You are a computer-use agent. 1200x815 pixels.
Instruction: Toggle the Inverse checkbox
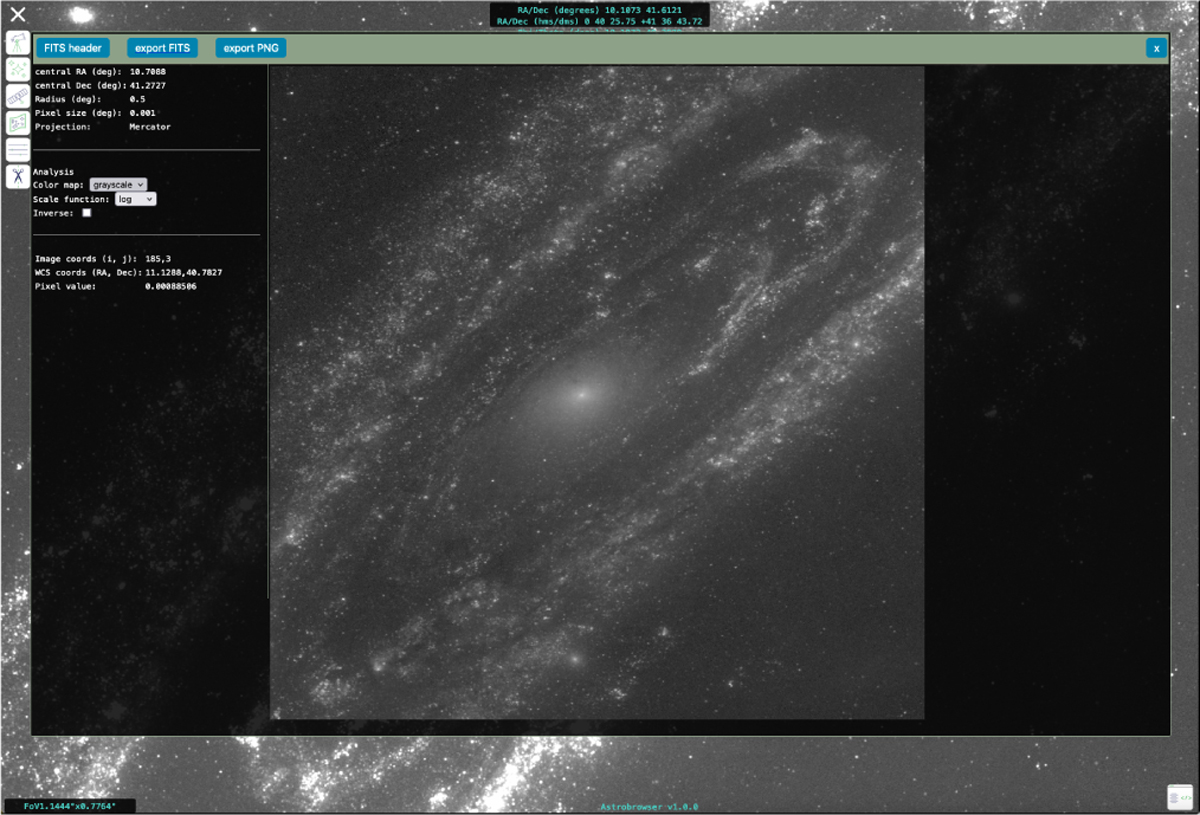pyautogui.click(x=87, y=213)
